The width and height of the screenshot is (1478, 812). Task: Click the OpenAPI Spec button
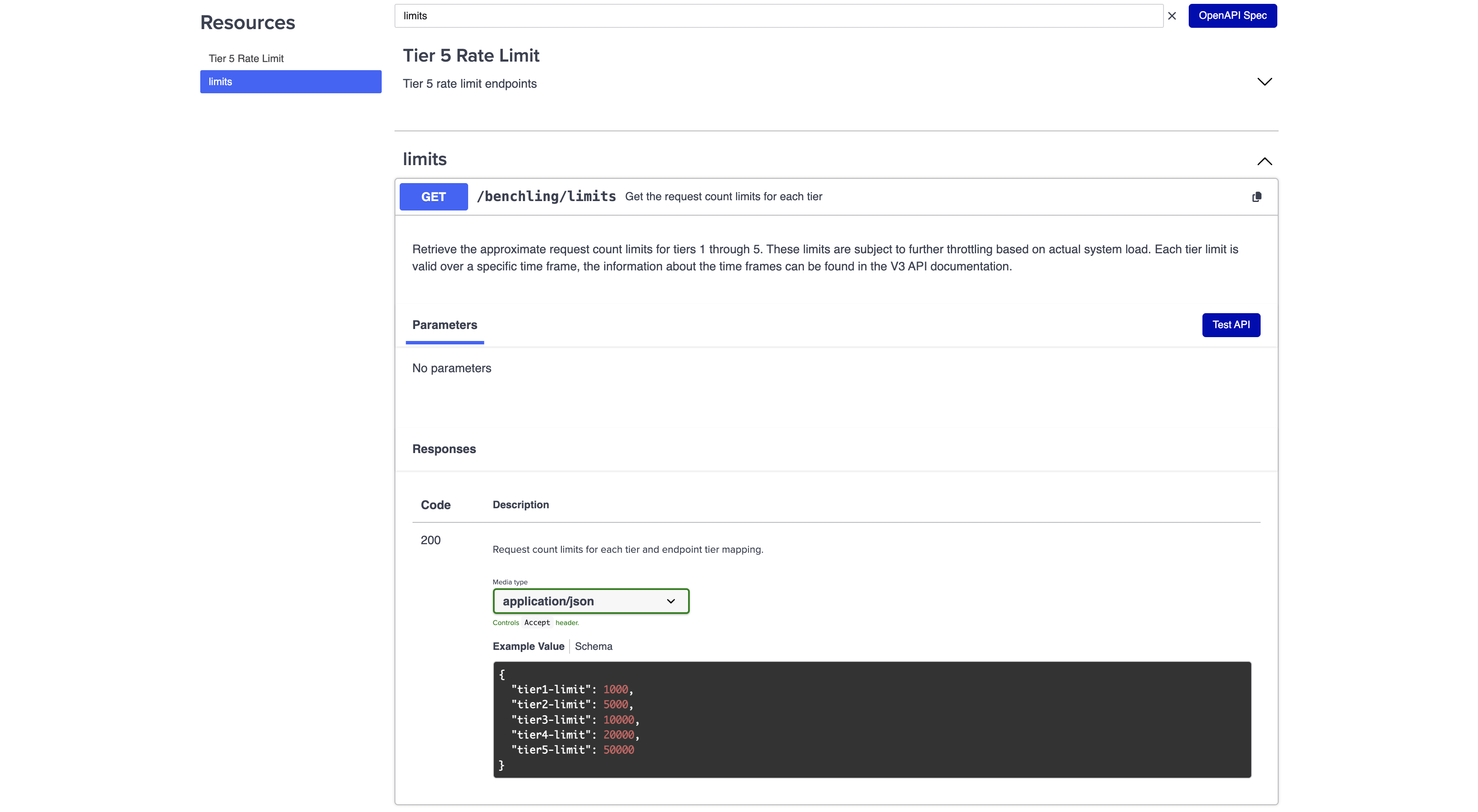point(1232,15)
